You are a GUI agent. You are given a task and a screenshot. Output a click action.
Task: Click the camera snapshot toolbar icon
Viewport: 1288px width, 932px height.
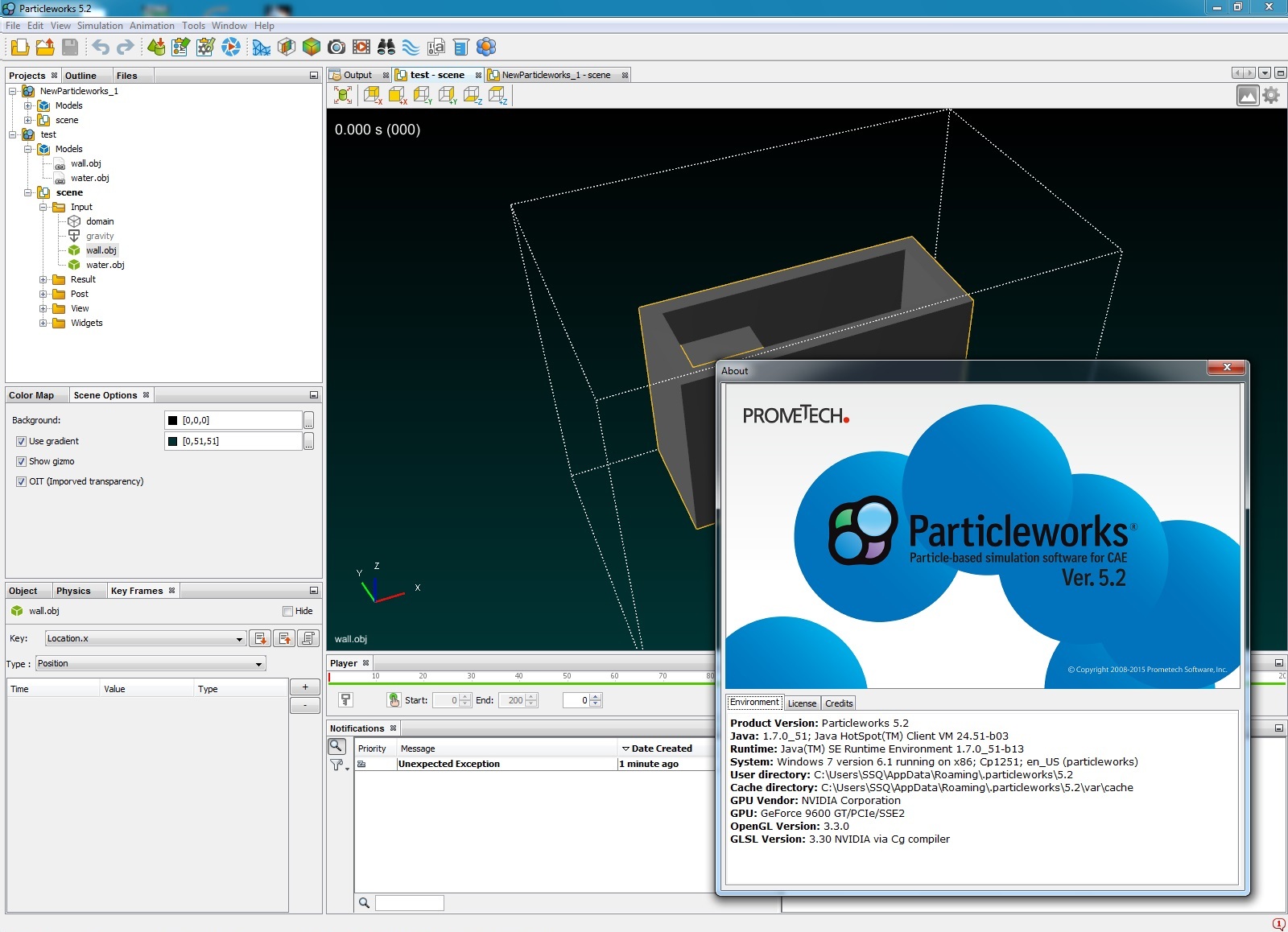[x=336, y=47]
